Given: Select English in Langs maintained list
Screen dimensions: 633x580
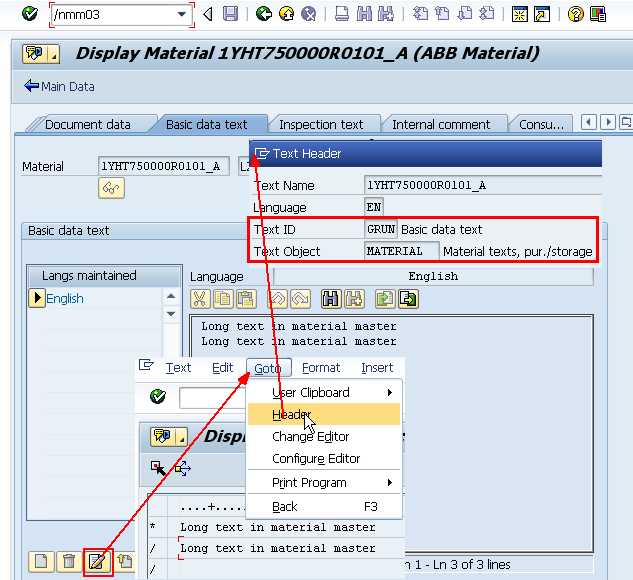Looking at the screenshot, I should 65,298.
